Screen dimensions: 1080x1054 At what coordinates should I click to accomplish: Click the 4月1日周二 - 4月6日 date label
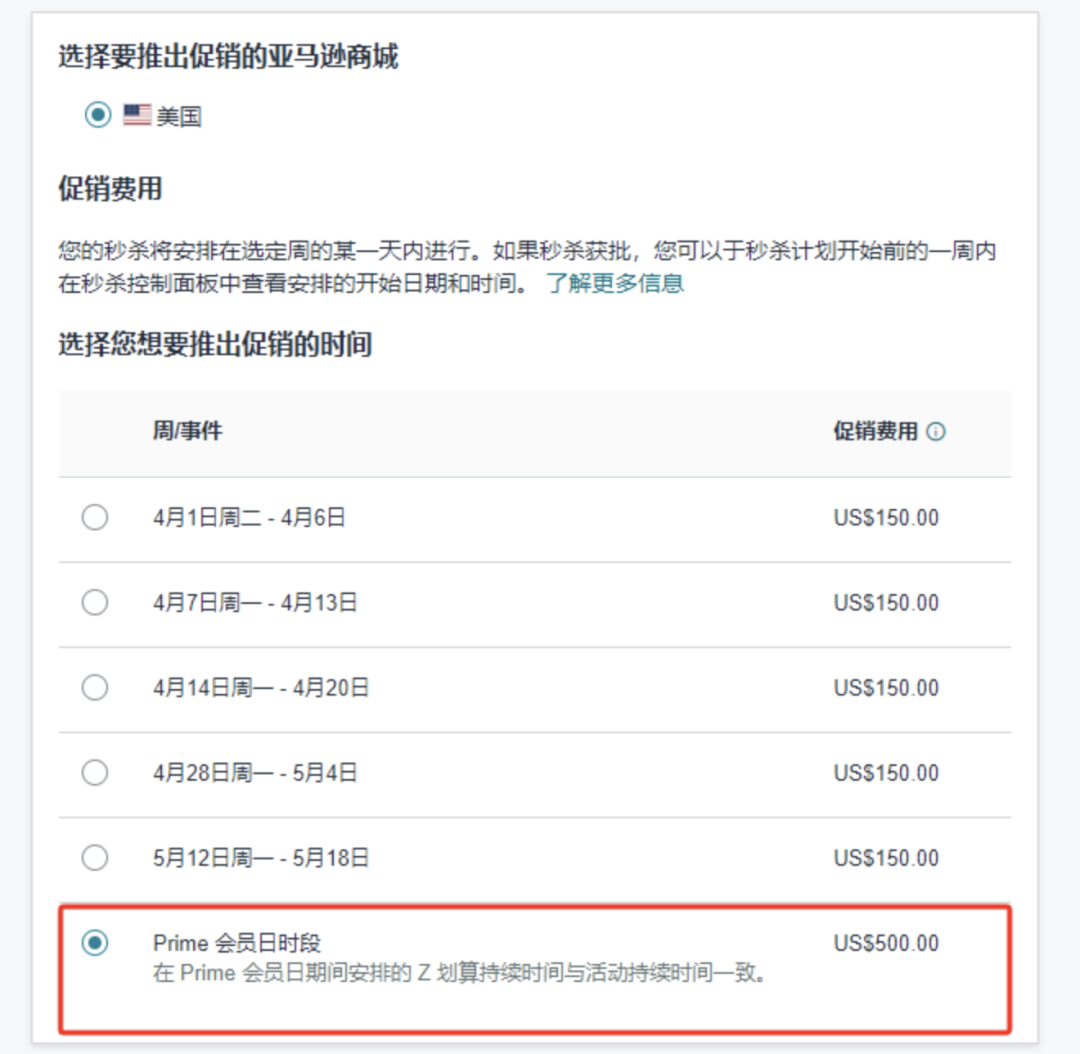click(249, 518)
